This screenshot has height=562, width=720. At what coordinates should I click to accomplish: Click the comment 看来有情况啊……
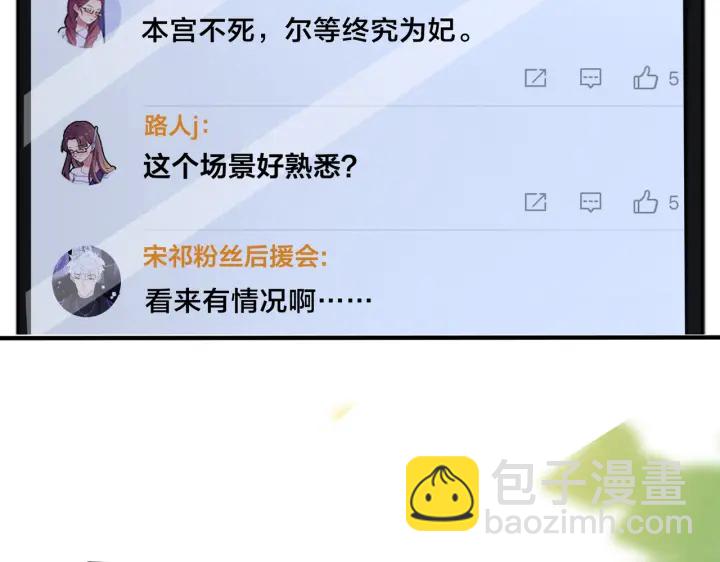point(258,301)
